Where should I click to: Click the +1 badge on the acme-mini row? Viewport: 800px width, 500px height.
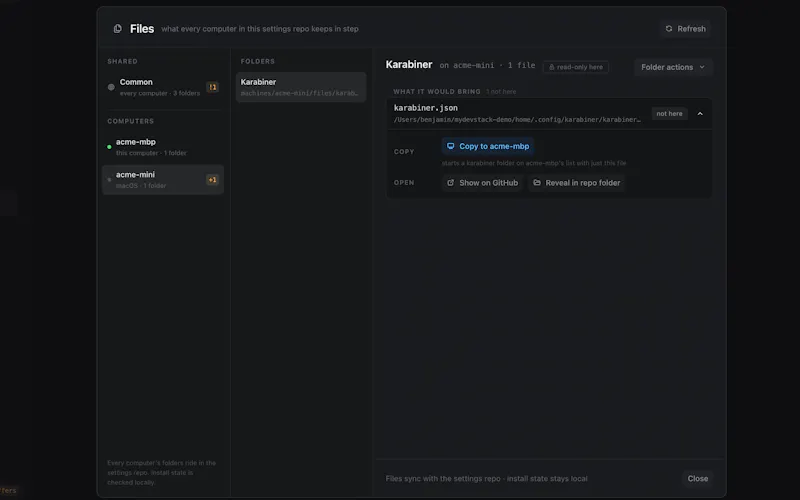pos(212,180)
